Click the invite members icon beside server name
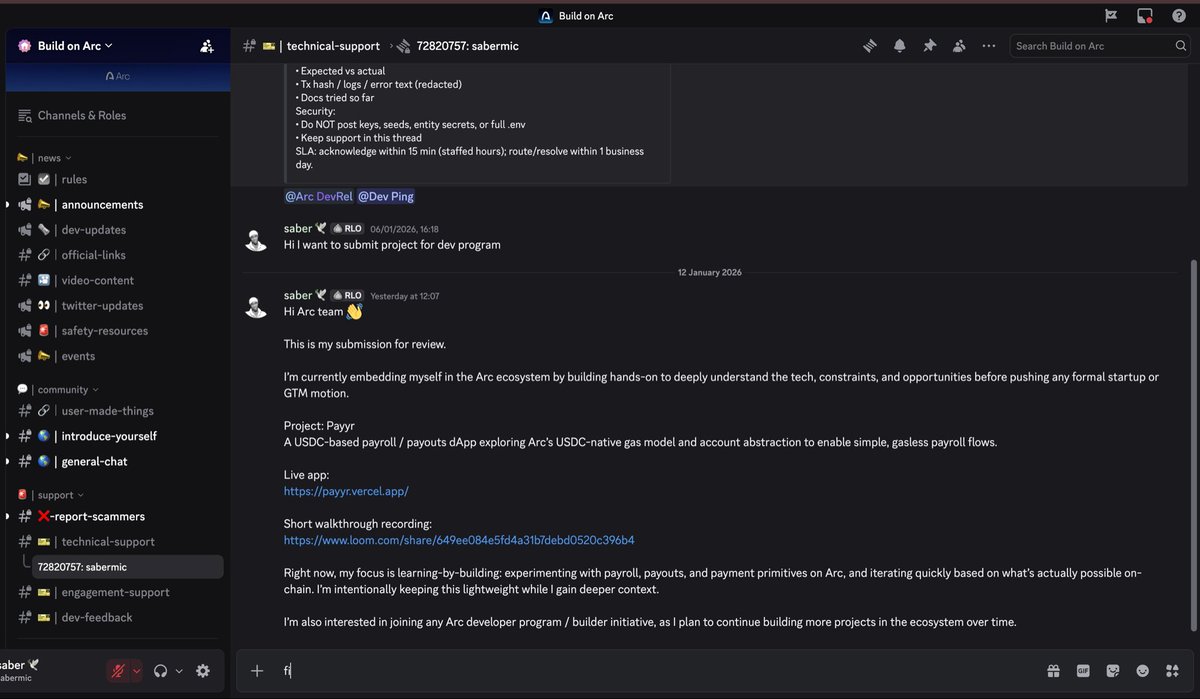The width and height of the screenshot is (1200, 699). [207, 46]
